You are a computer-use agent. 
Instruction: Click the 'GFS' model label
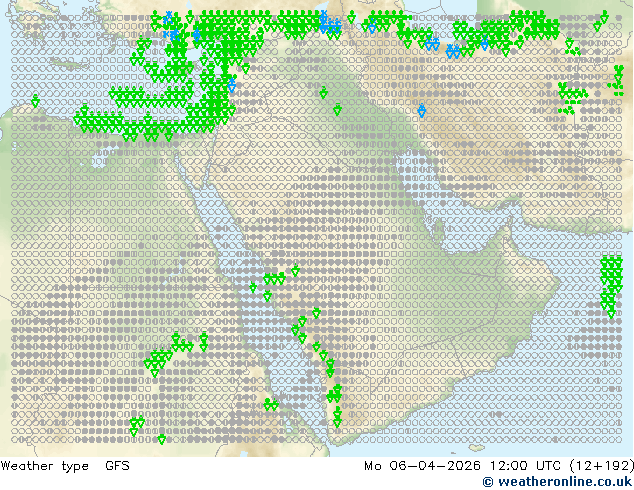point(117,466)
